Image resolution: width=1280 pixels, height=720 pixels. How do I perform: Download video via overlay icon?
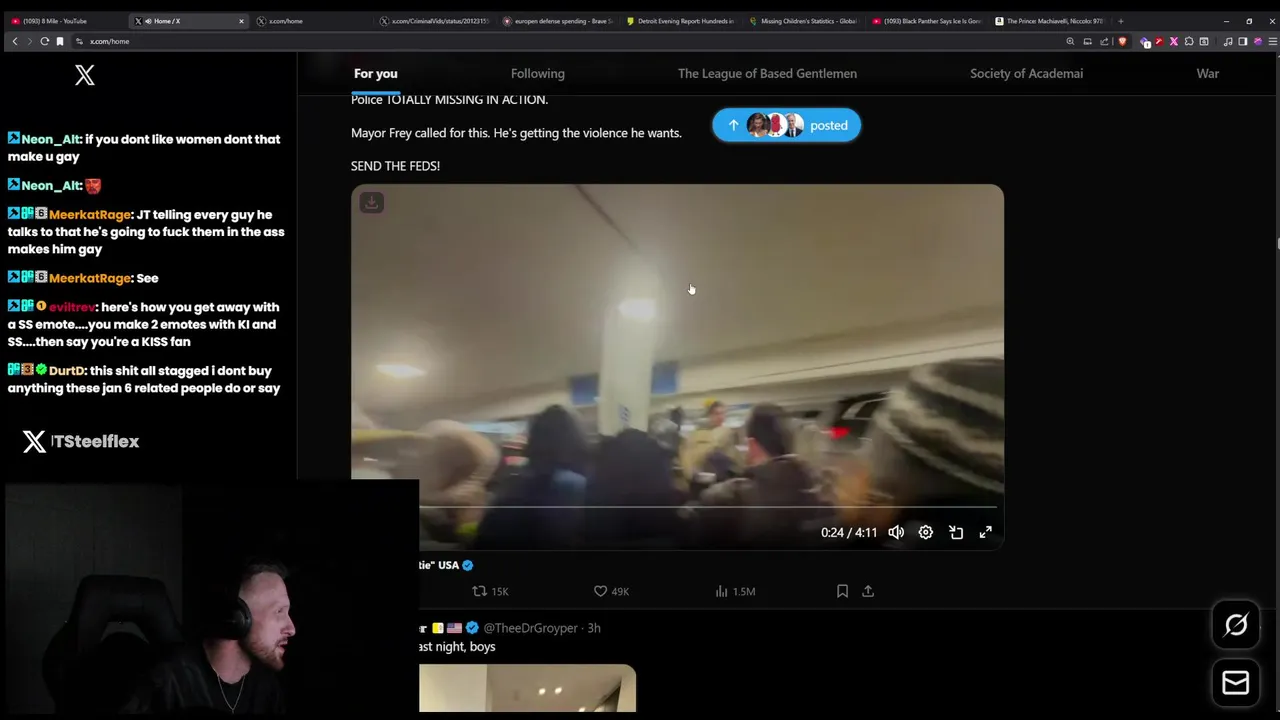click(x=371, y=202)
